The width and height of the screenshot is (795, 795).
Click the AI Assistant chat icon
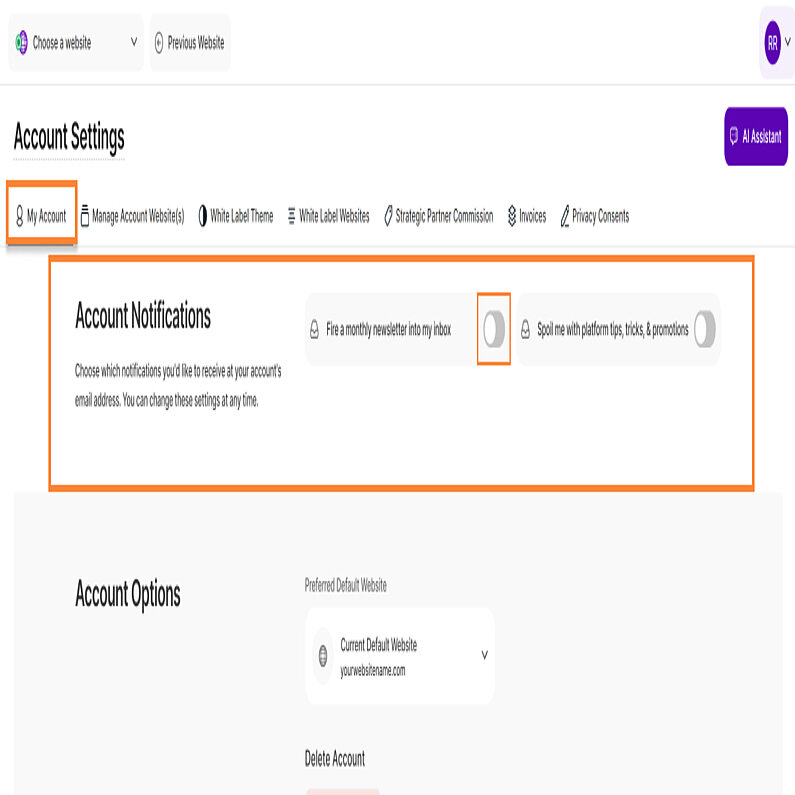pyautogui.click(x=733, y=137)
